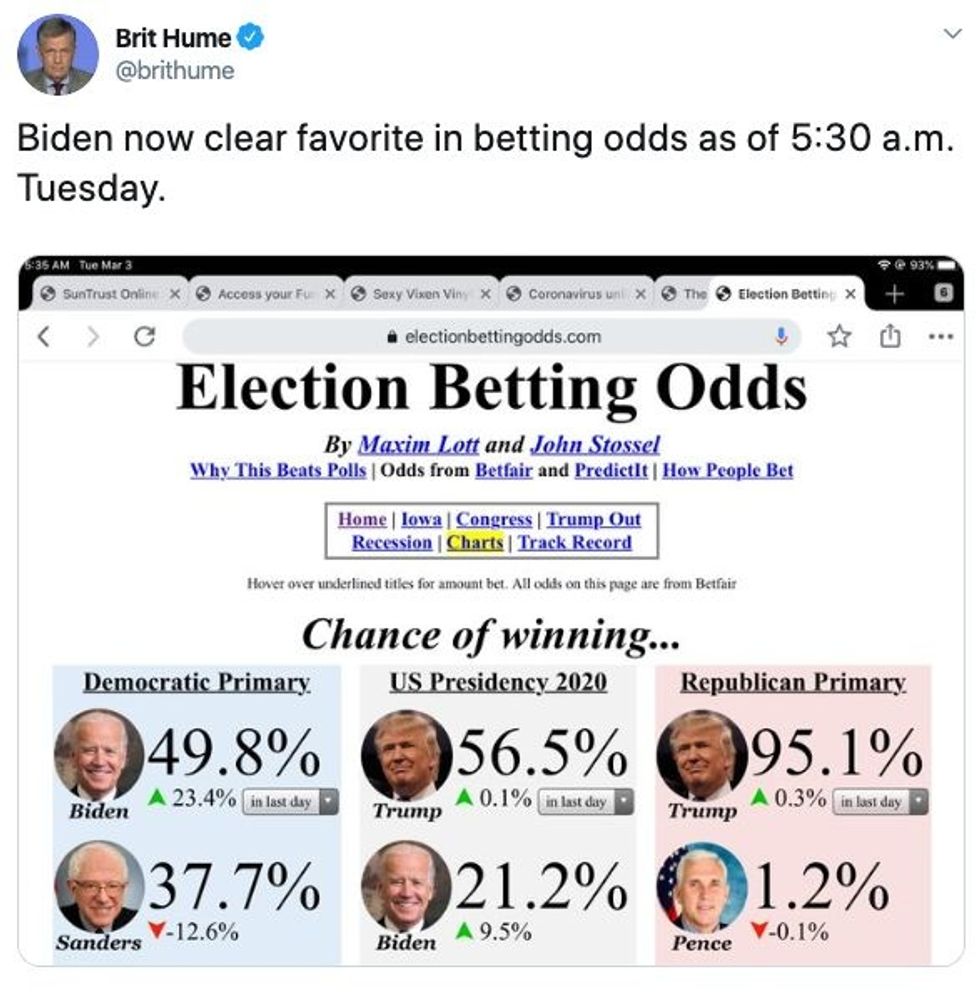Reload the page with the refresh icon
This screenshot has width=980, height=1000.
coord(144,337)
